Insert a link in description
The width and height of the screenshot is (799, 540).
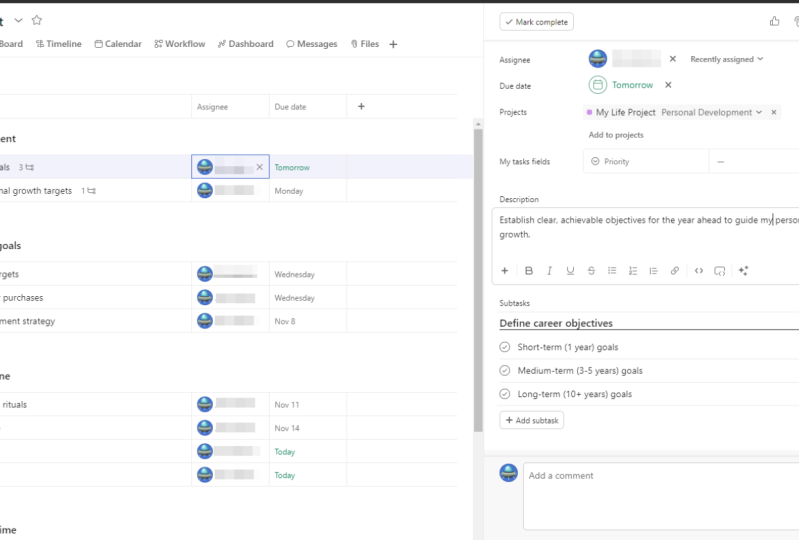tap(675, 271)
